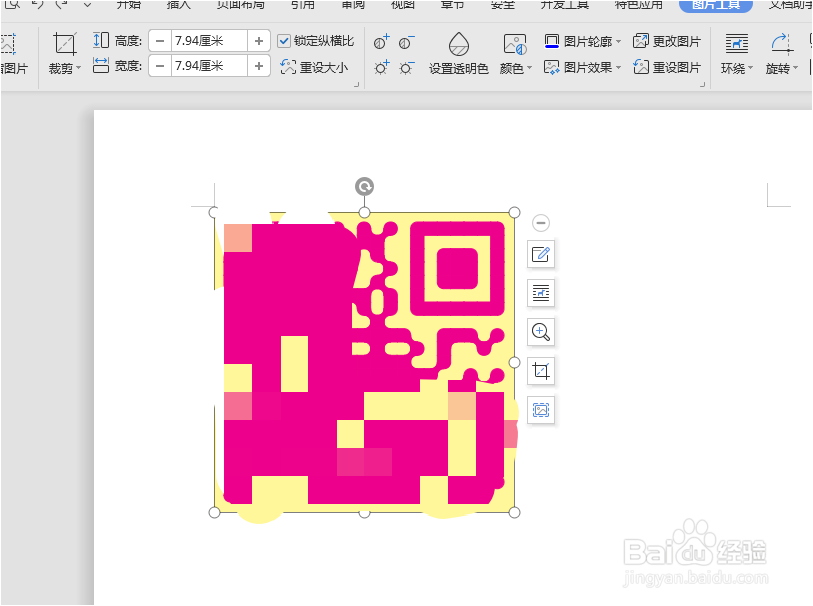This screenshot has height=606, width=813.
Task: Switch to the 特色应用 ribbon tab
Action: pyautogui.click(x=638, y=5)
